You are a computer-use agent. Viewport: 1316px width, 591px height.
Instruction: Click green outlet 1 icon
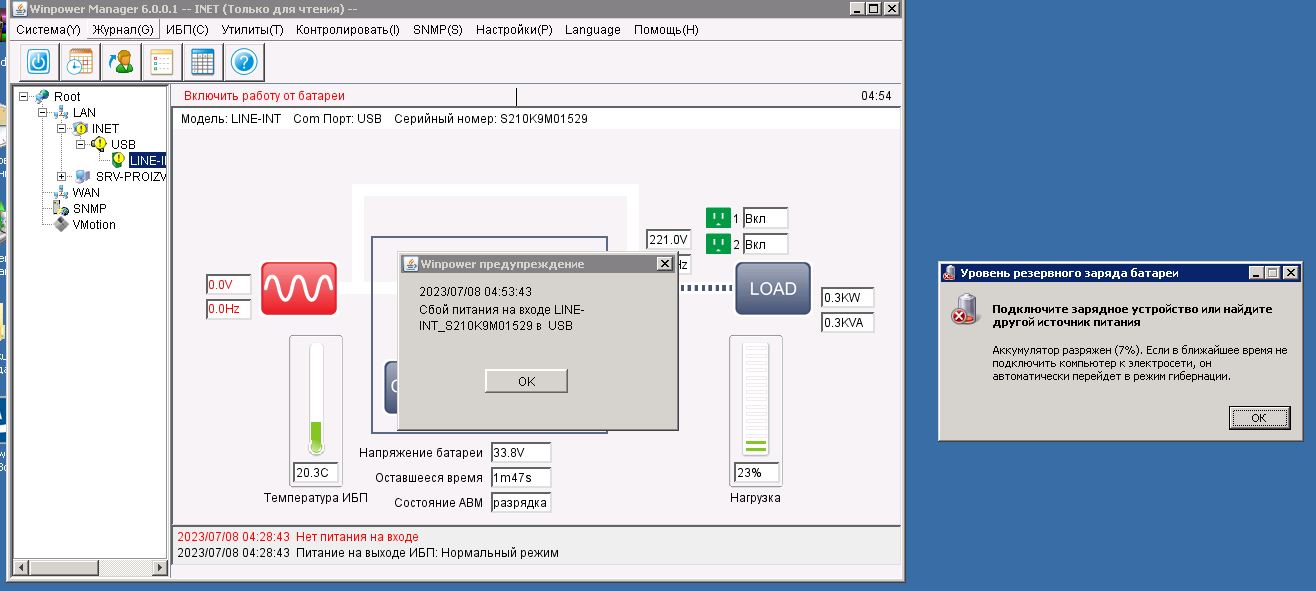(x=718, y=218)
